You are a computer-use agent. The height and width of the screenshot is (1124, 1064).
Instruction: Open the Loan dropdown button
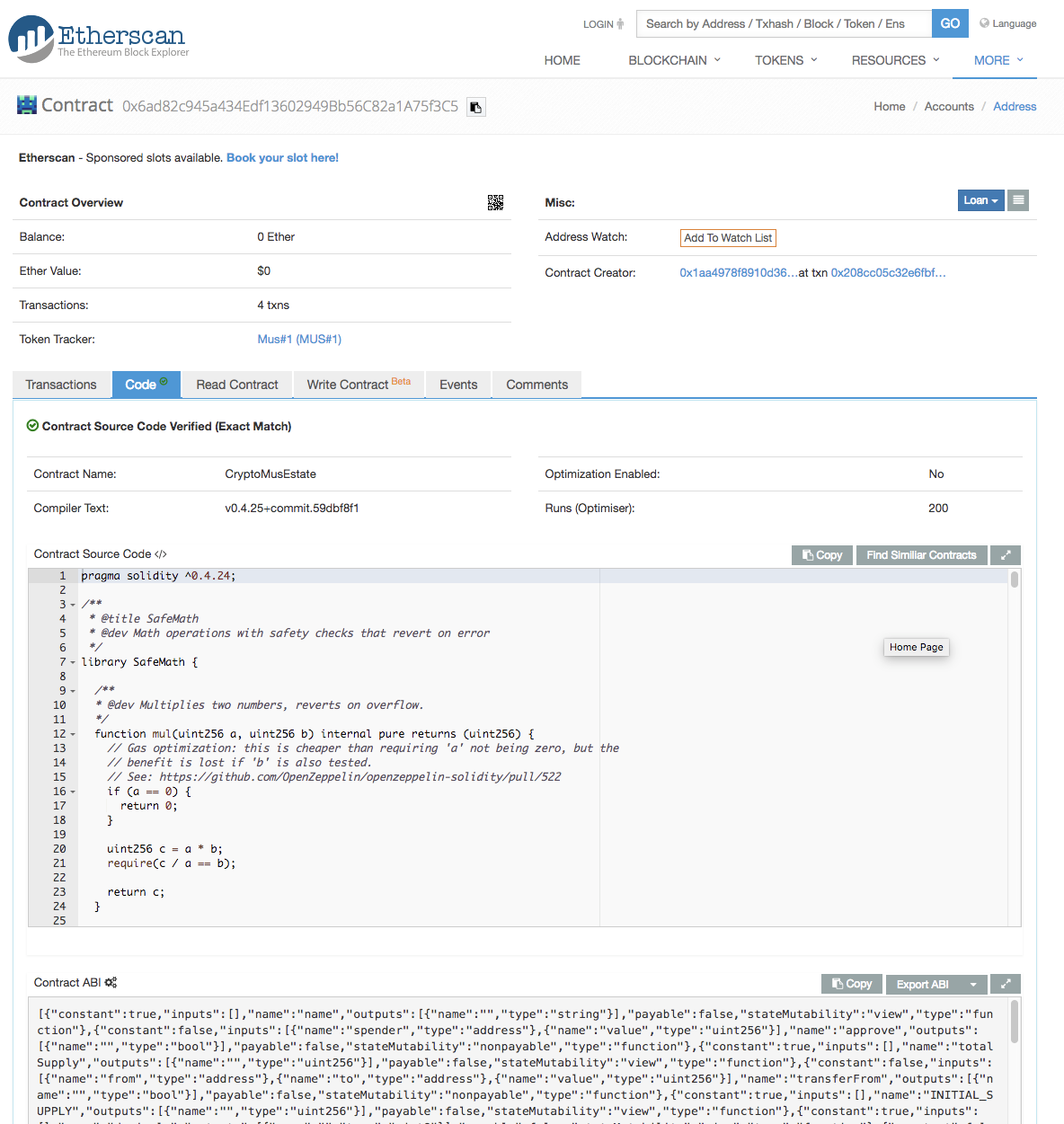coord(980,200)
